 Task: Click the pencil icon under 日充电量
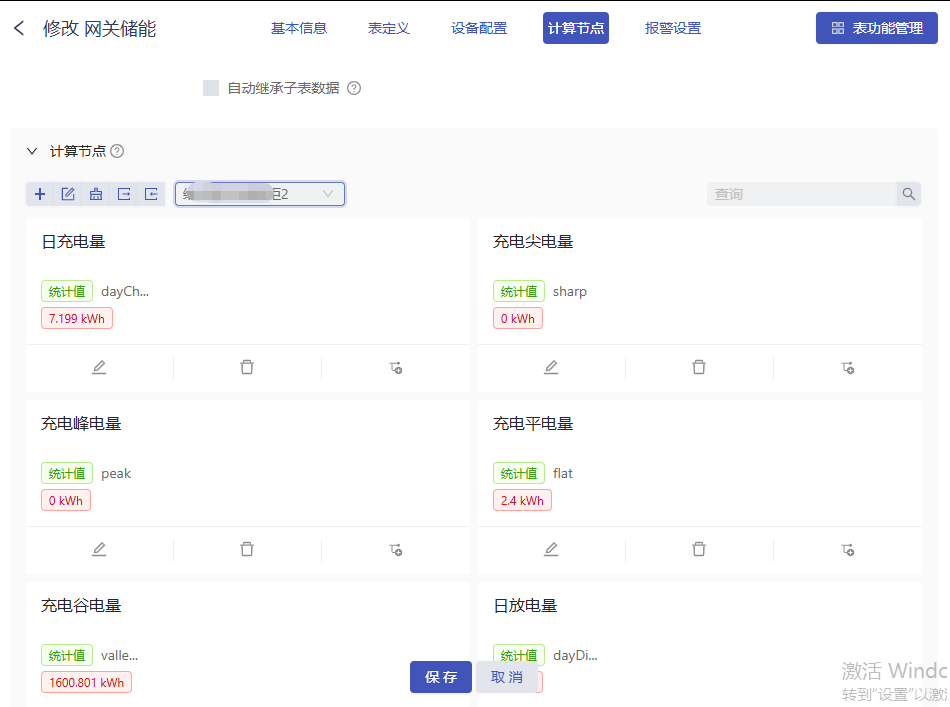(98, 367)
